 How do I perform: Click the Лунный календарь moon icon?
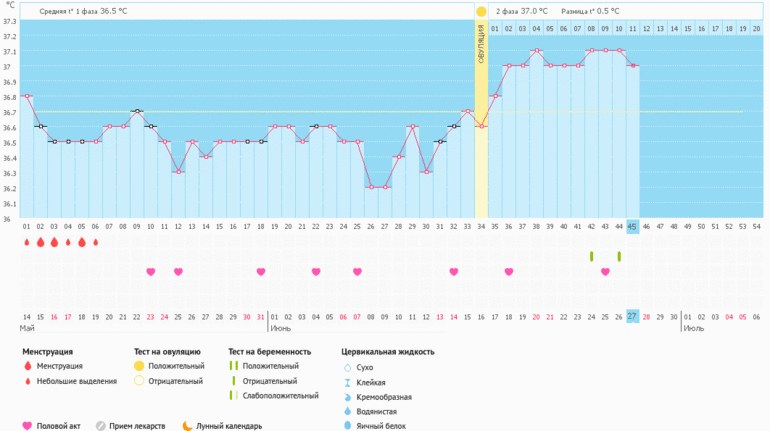point(187,426)
